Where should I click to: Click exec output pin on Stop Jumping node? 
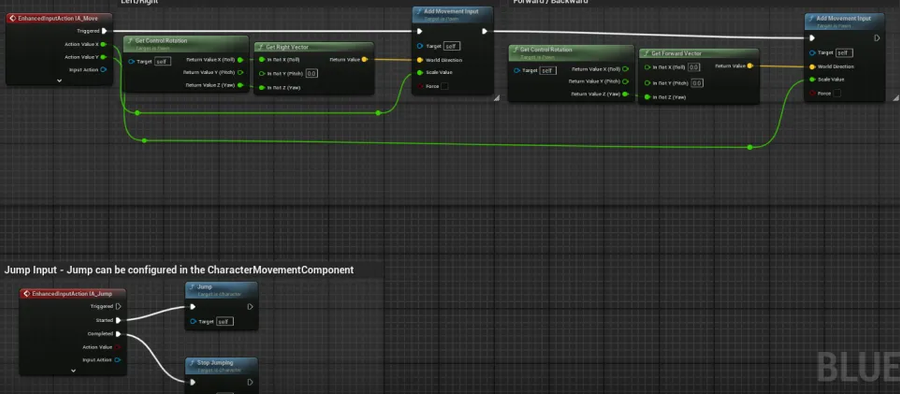tap(250, 382)
